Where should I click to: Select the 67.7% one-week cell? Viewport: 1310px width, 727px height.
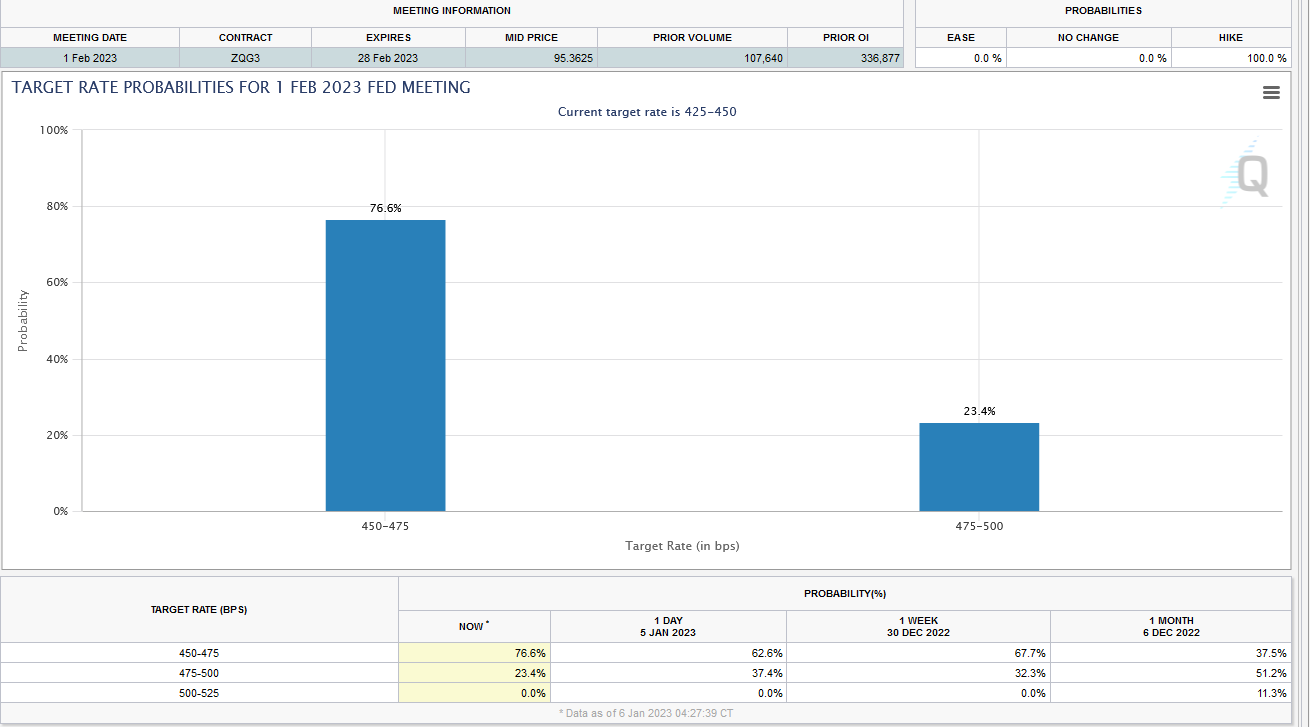[918, 653]
